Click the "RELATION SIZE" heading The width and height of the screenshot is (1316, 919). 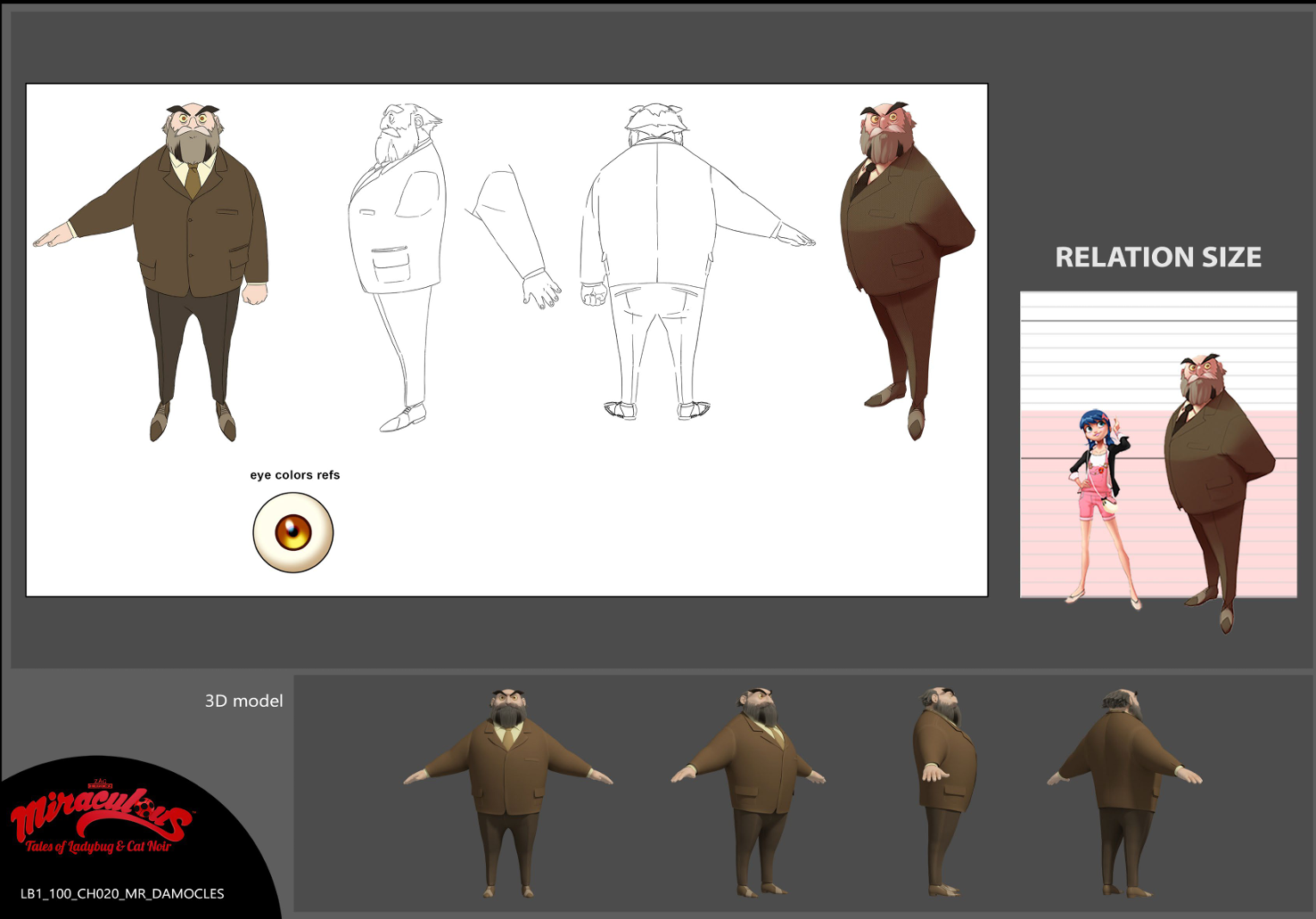point(1158,257)
